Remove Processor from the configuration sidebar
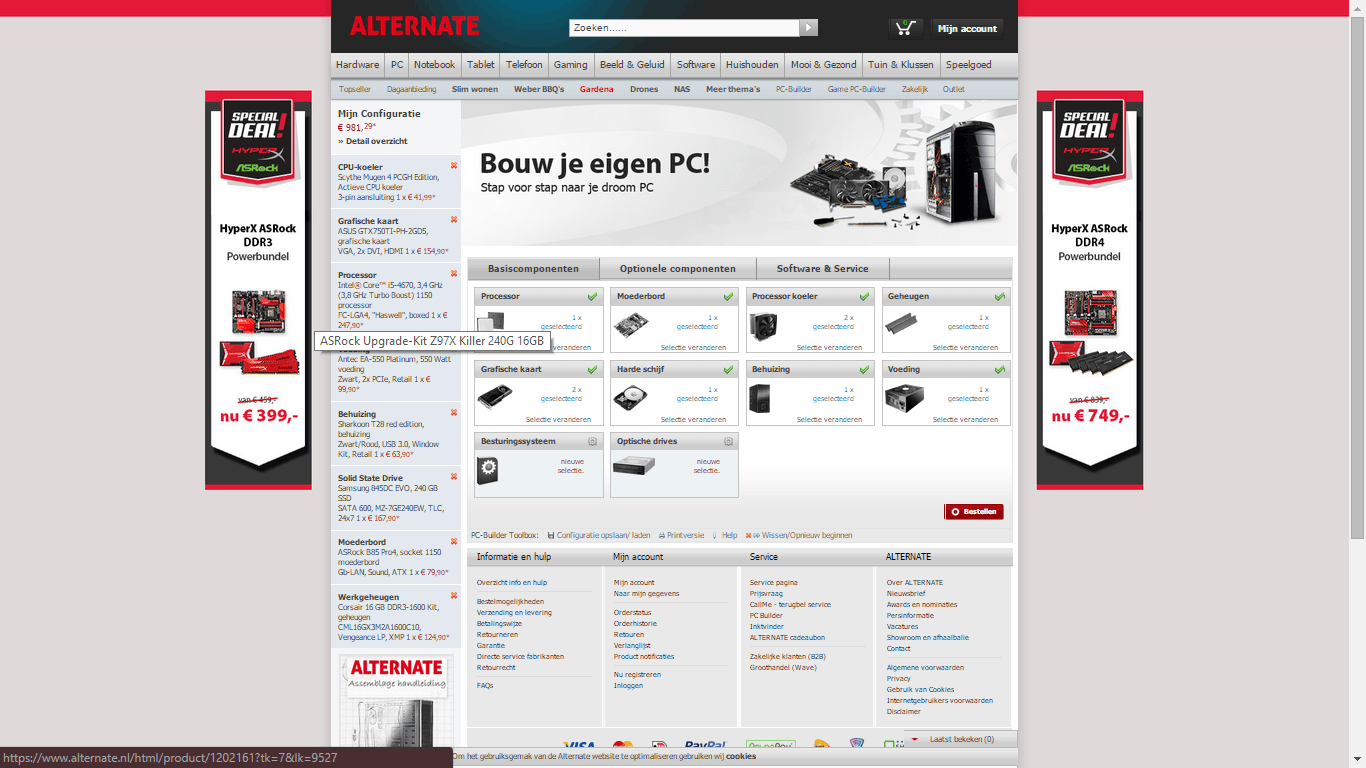 [454, 273]
